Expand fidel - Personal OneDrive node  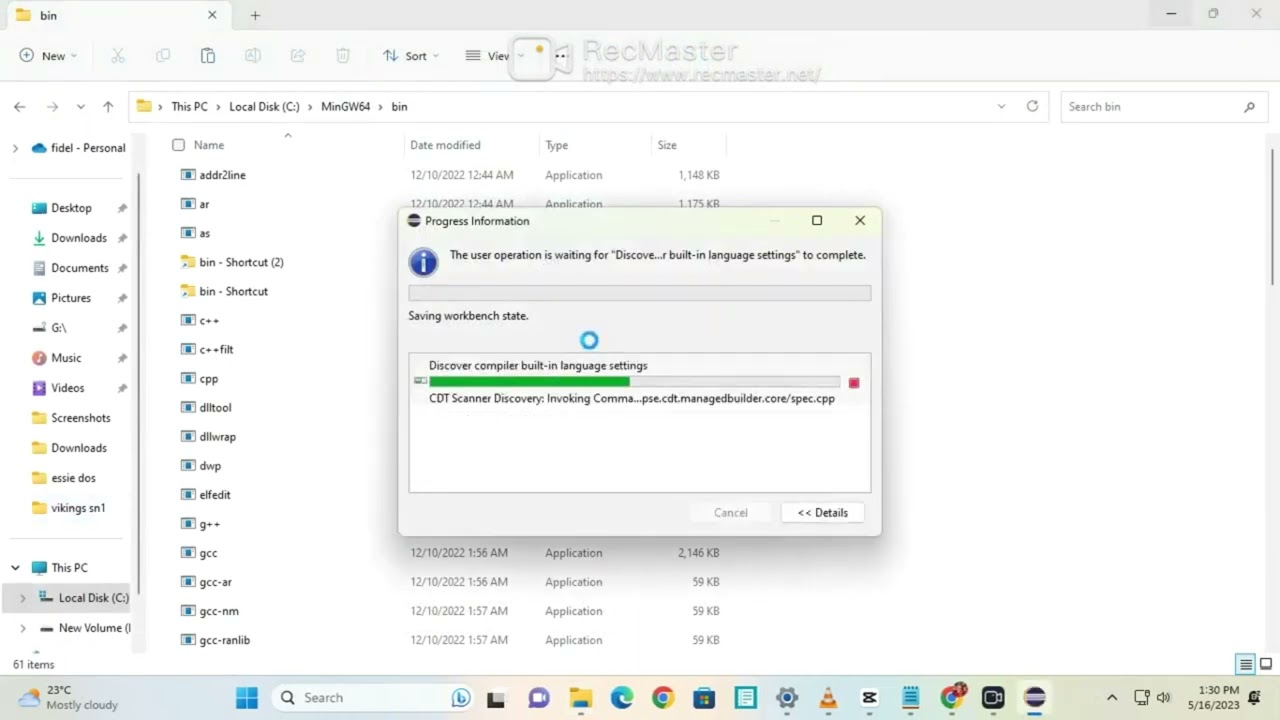[x=15, y=148]
